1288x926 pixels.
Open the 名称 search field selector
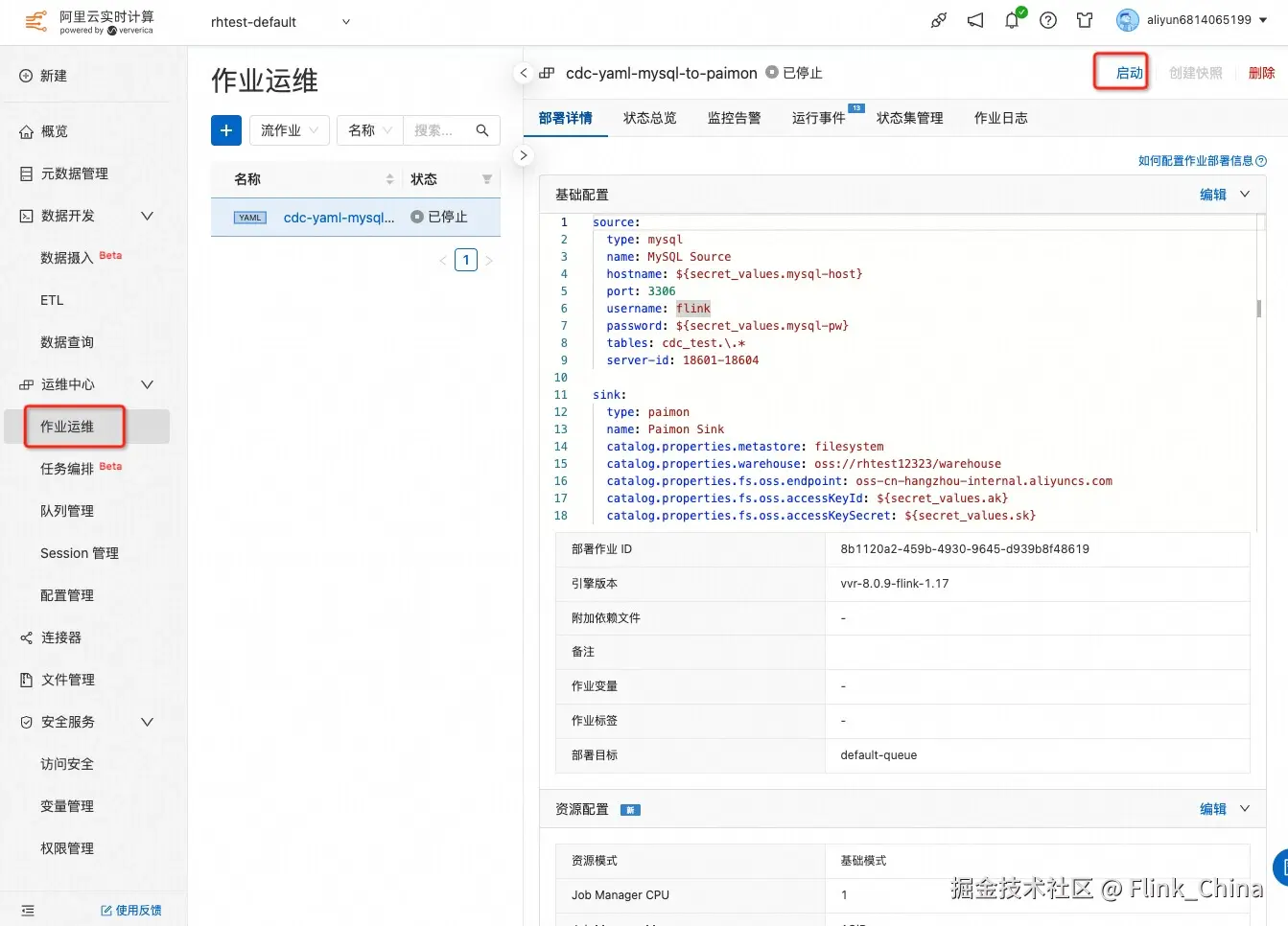370,130
